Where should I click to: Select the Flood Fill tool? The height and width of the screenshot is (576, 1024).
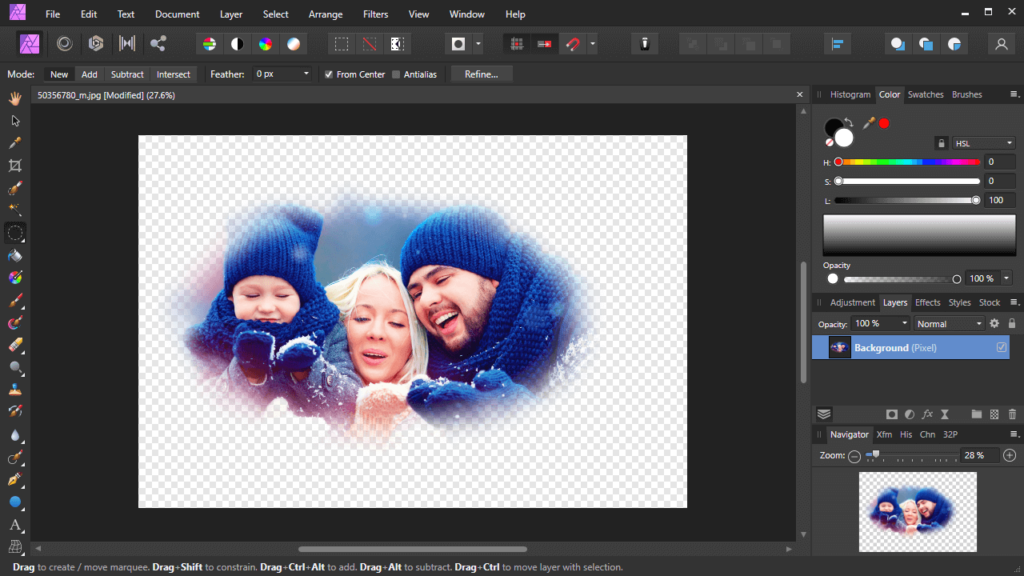[14, 256]
